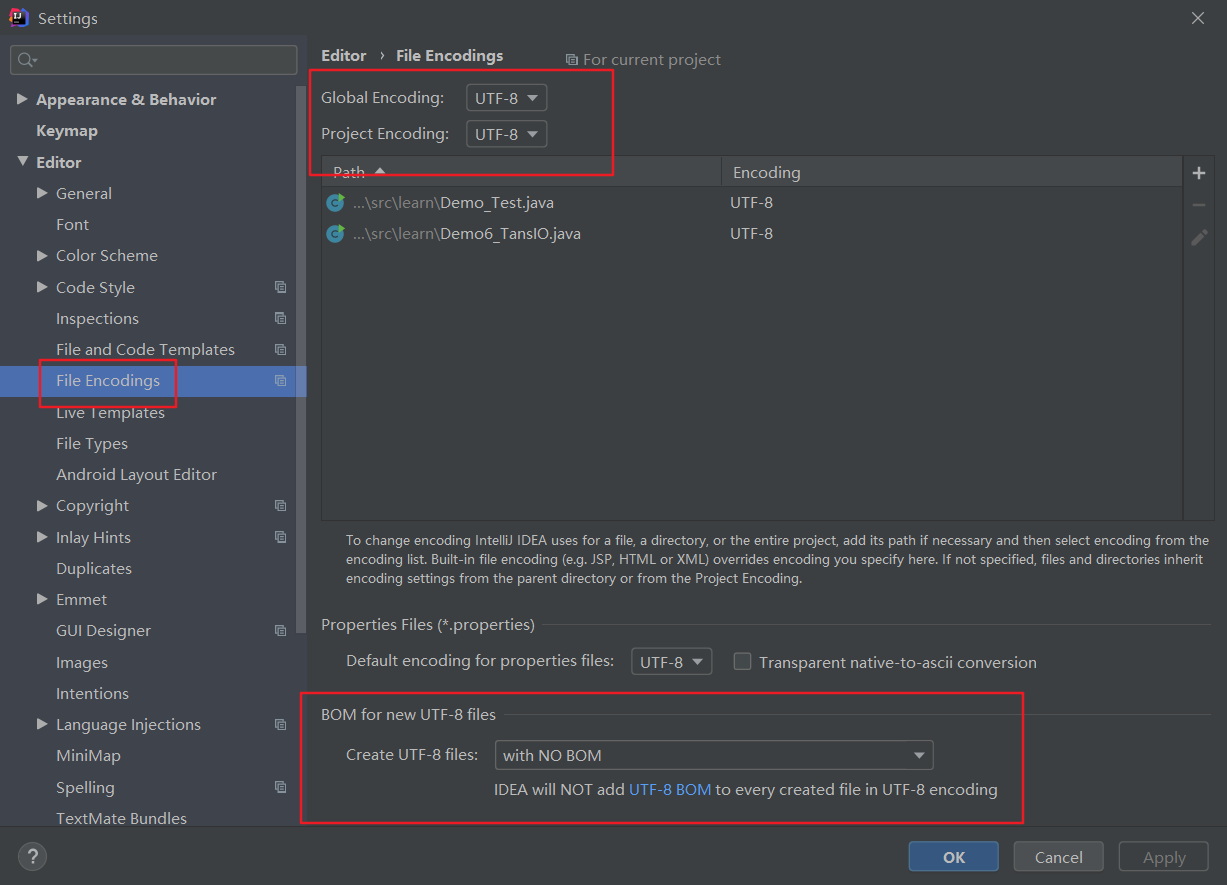The image size is (1227, 885).
Task: Click the remove path minus icon
Action: 1199,205
